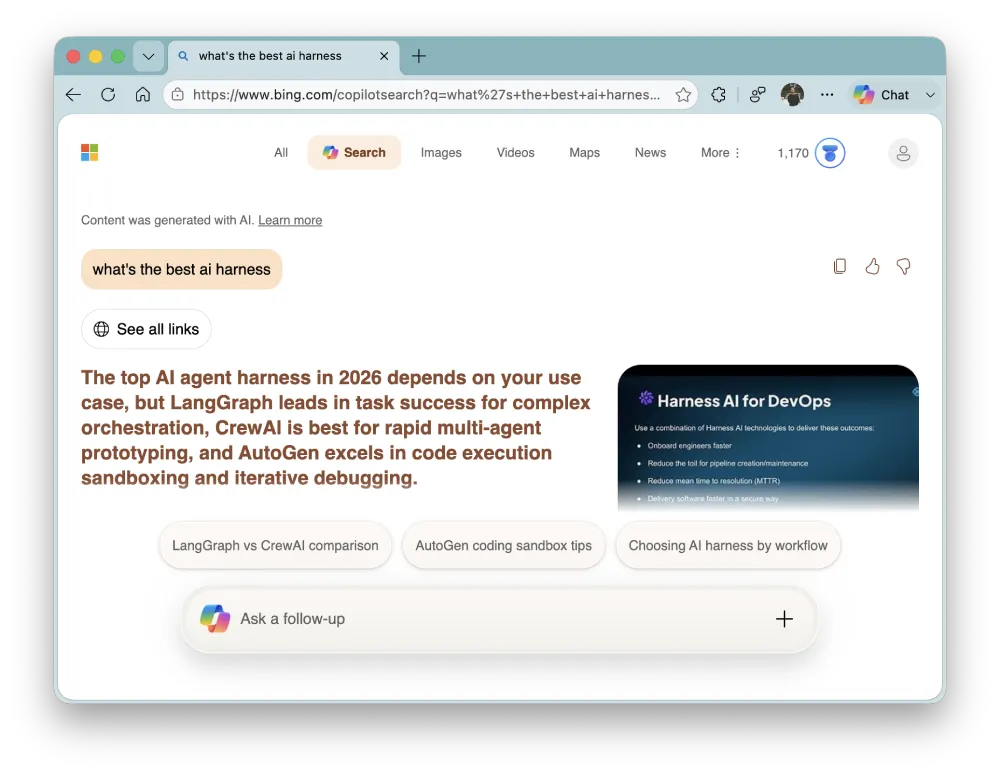Screen dimensions: 1000x775
Task: Switch to the News tab
Action: coord(650,153)
